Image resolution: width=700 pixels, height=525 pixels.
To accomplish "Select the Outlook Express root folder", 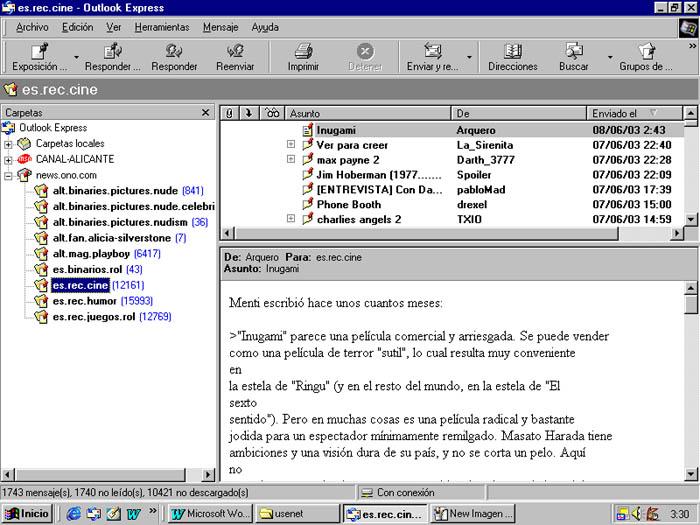I will click(x=53, y=128).
